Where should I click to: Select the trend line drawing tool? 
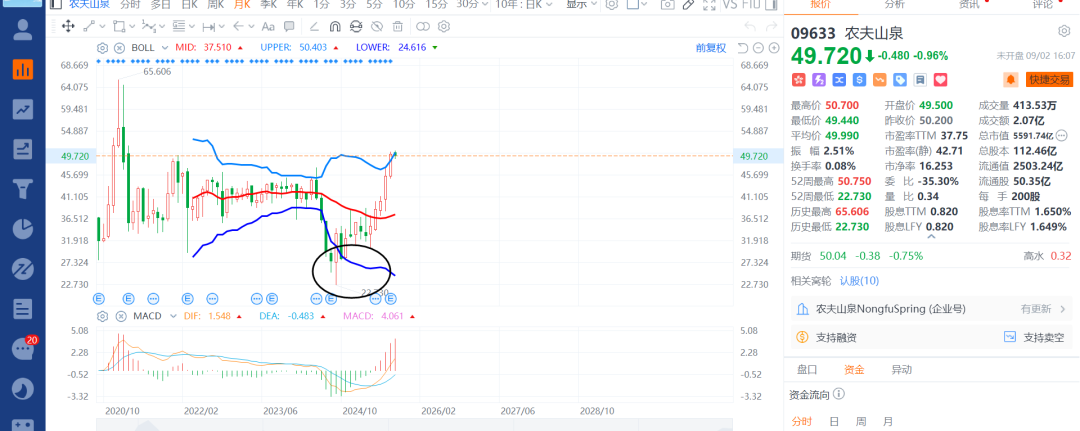pyautogui.click(x=90, y=26)
